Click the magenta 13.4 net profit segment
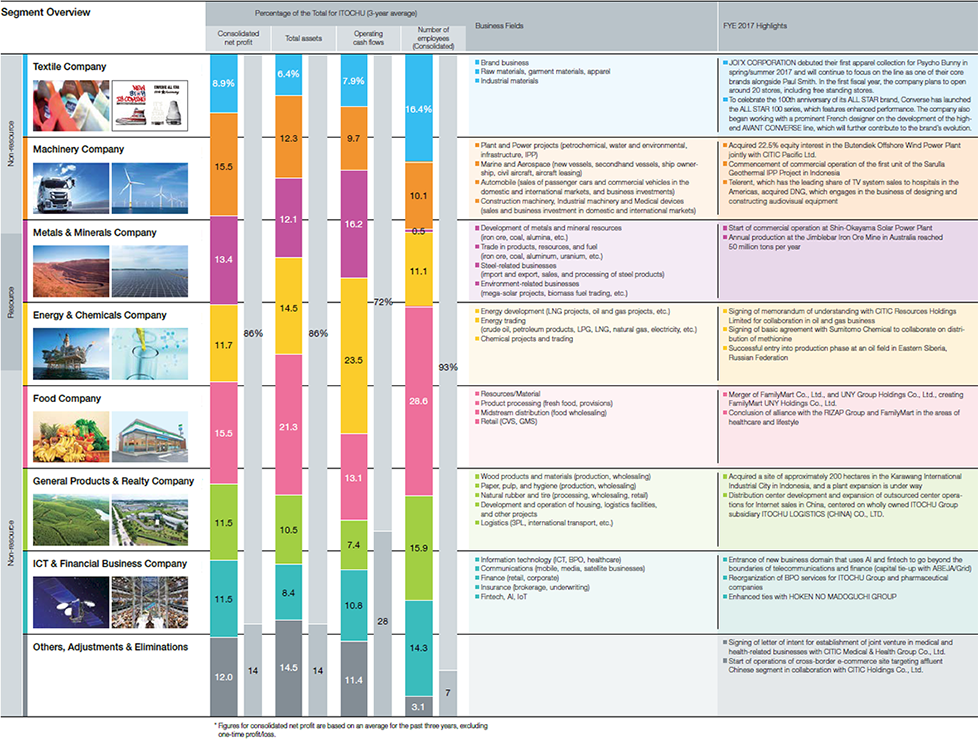The image size is (978, 740). [x=224, y=260]
